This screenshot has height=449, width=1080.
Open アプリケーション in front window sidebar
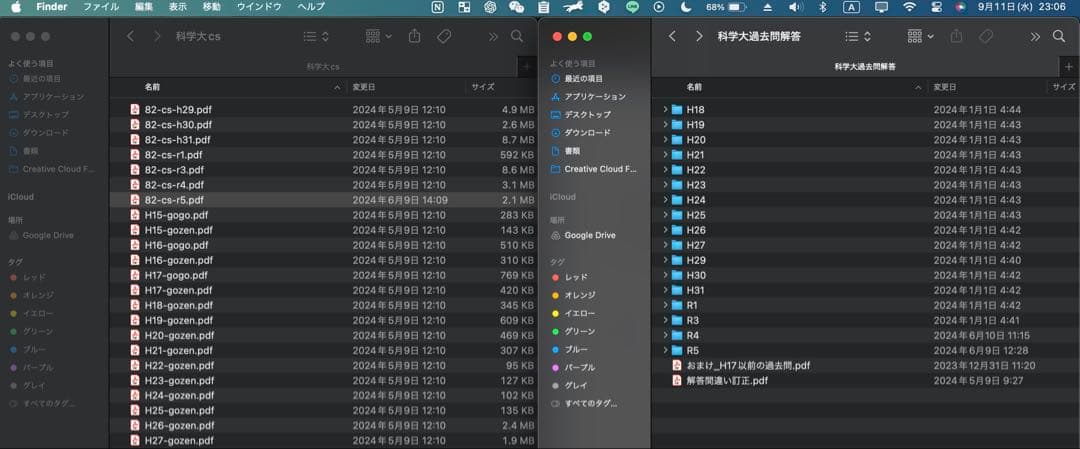588,96
